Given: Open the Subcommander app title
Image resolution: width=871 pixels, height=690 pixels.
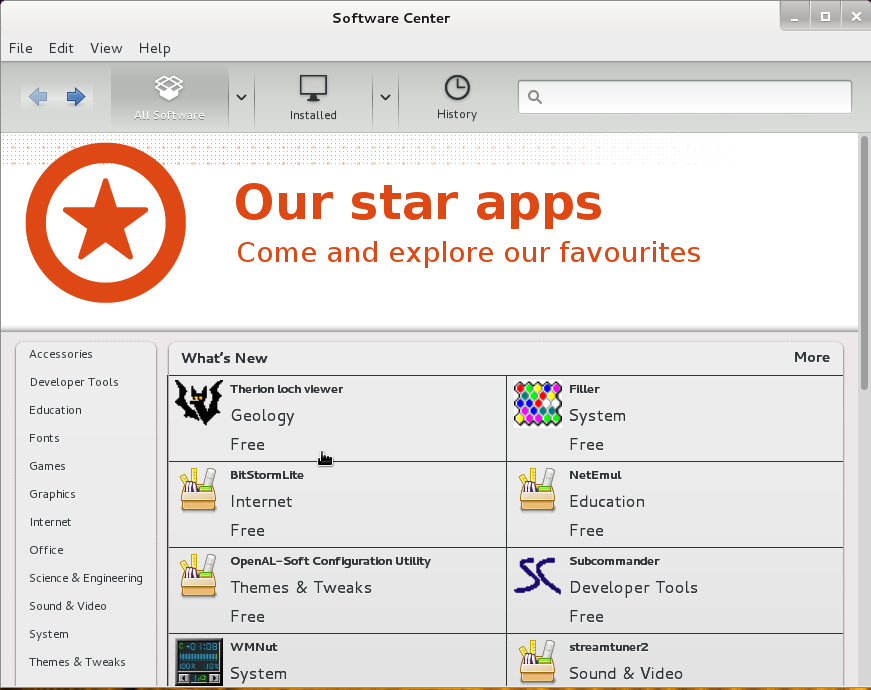Looking at the screenshot, I should 614,562.
